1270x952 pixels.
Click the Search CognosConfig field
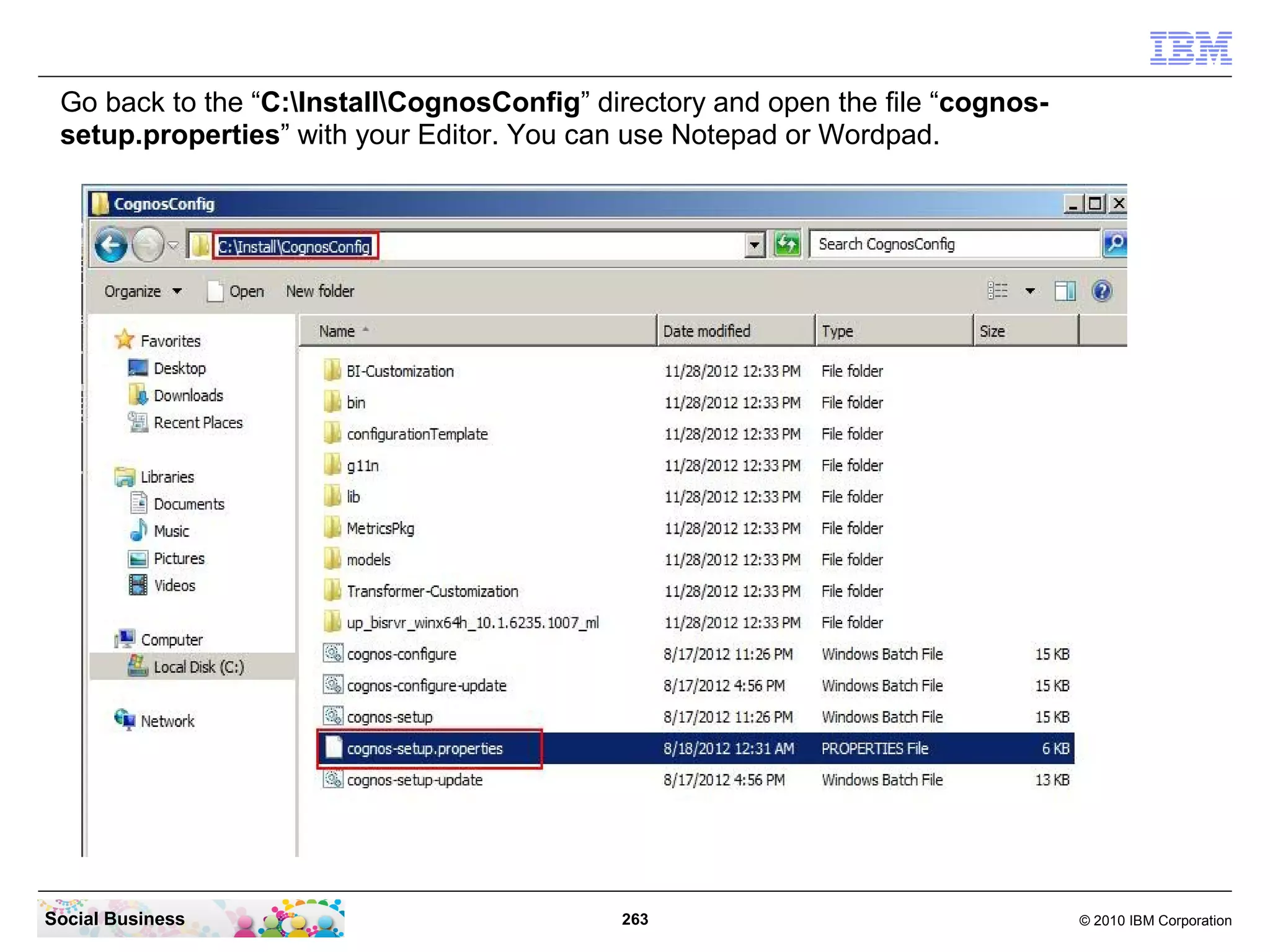(x=954, y=244)
